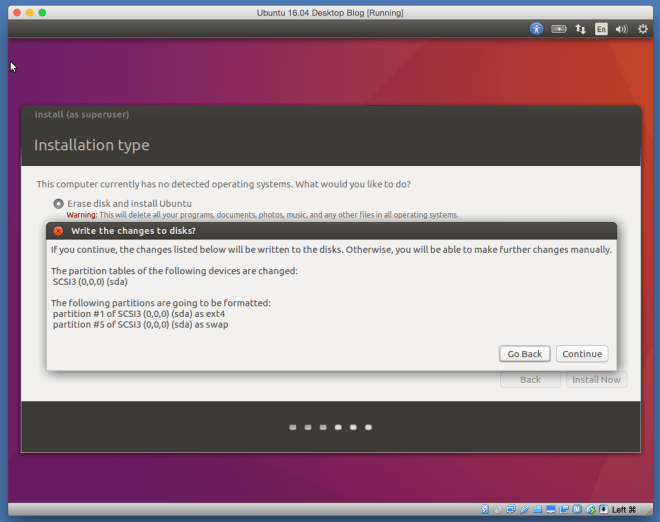Select Erase disk and install Ubuntu
This screenshot has width=660, height=522.
58,203
